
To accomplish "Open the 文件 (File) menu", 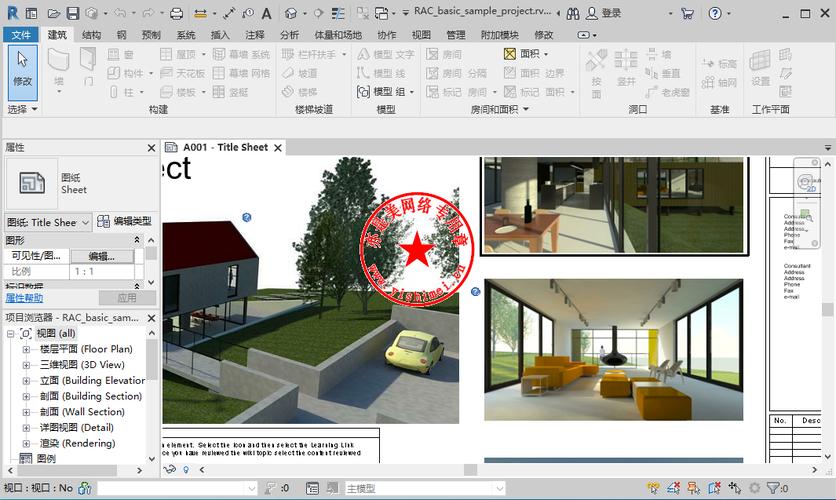I will (22, 34).
